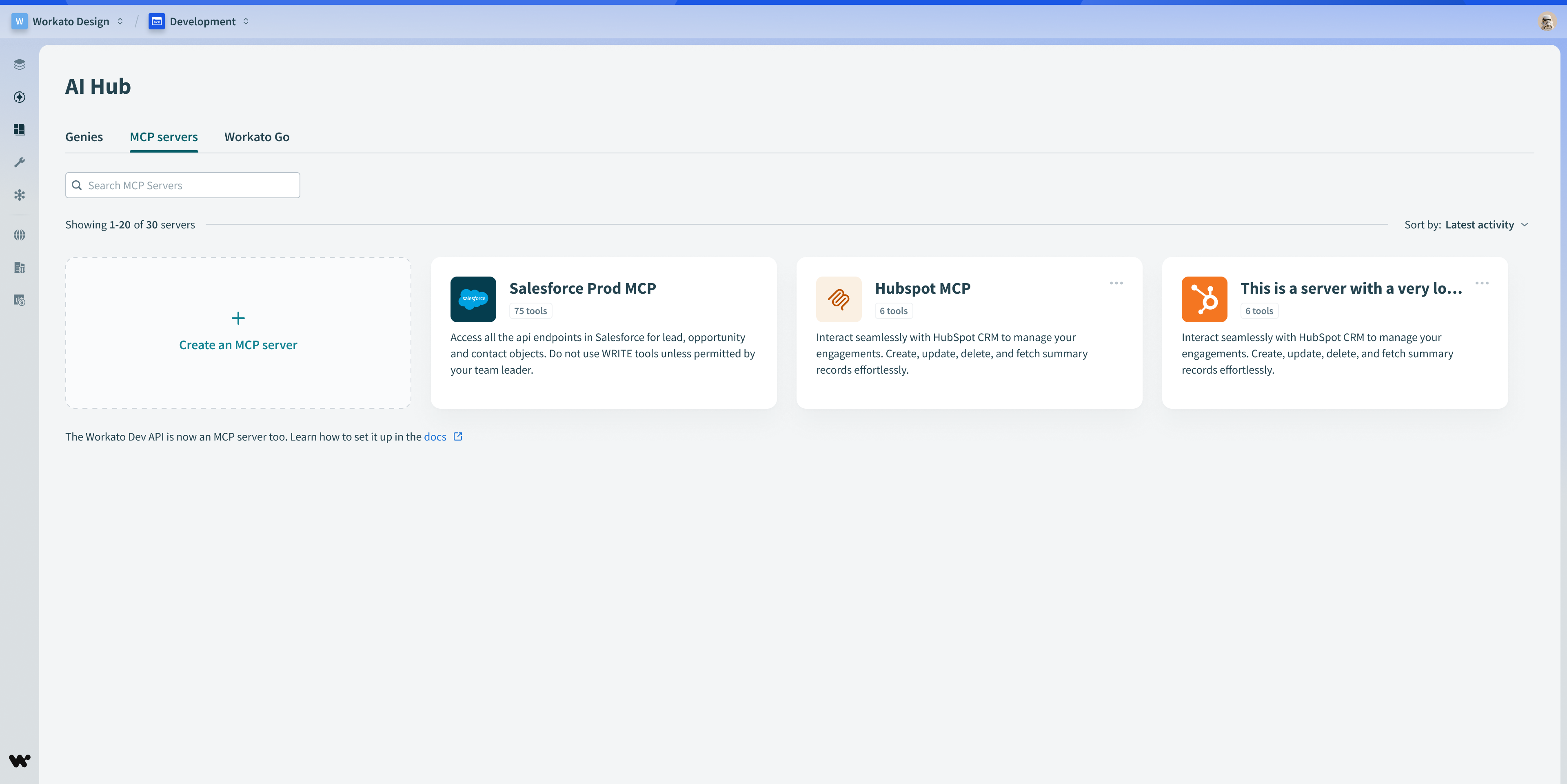
Task: Click the wrench tools sidebar icon
Action: point(20,162)
